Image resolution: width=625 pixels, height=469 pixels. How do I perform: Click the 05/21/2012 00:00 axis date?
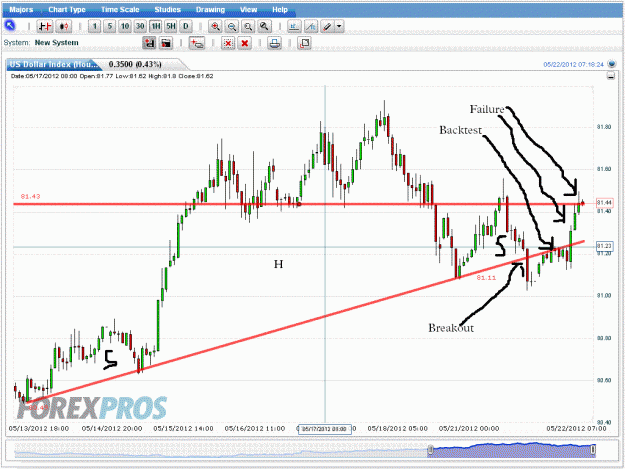point(469,428)
